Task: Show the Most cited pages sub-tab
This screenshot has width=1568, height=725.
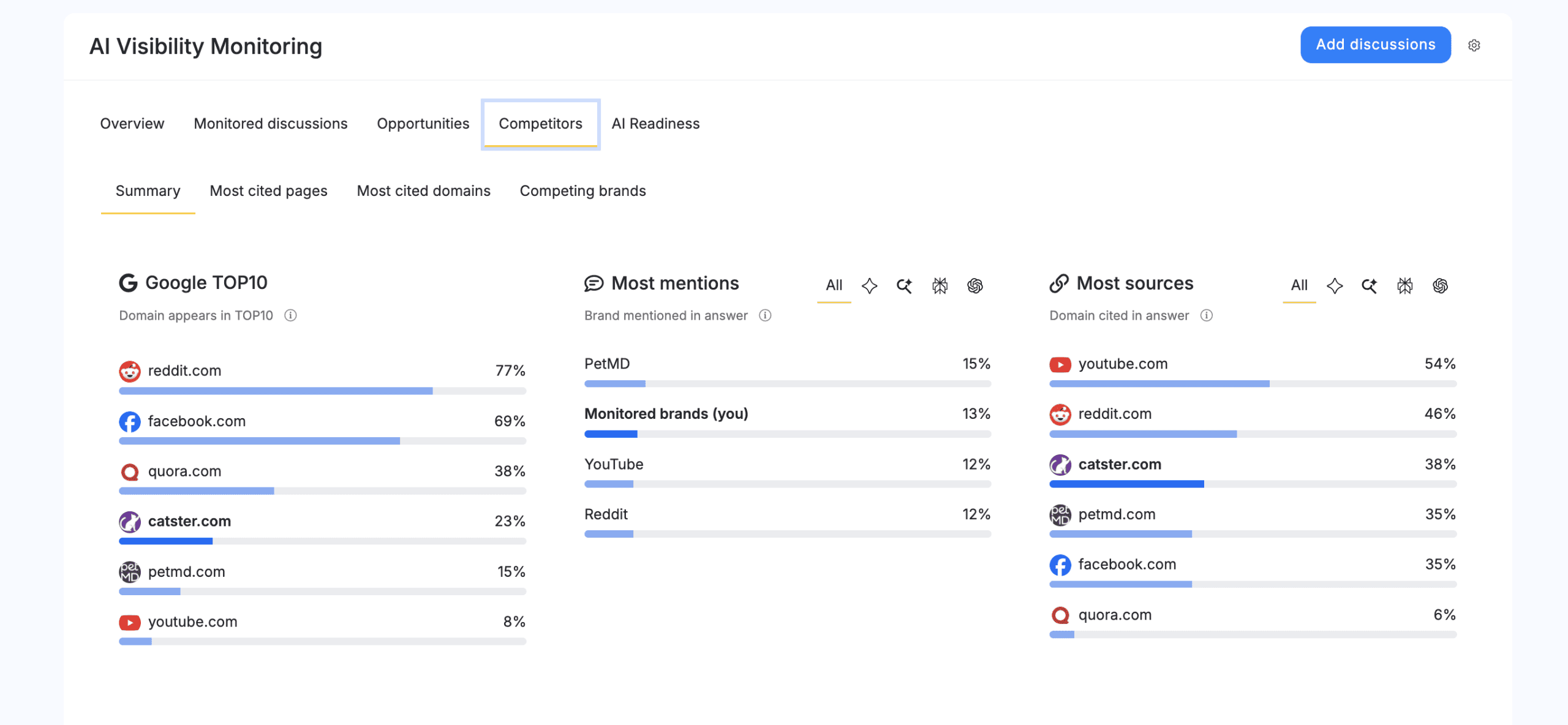Action: click(269, 191)
